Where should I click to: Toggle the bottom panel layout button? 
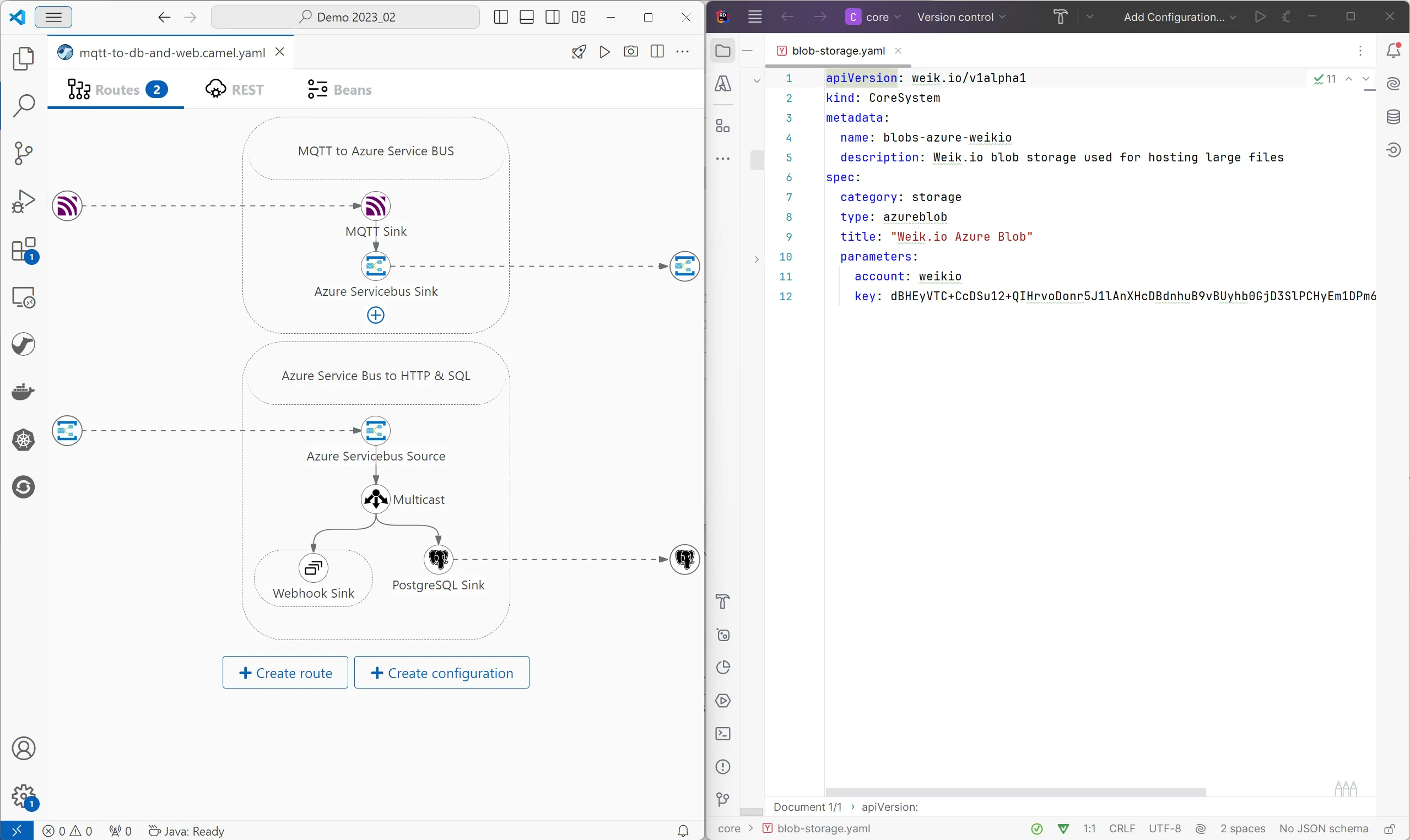[x=526, y=17]
